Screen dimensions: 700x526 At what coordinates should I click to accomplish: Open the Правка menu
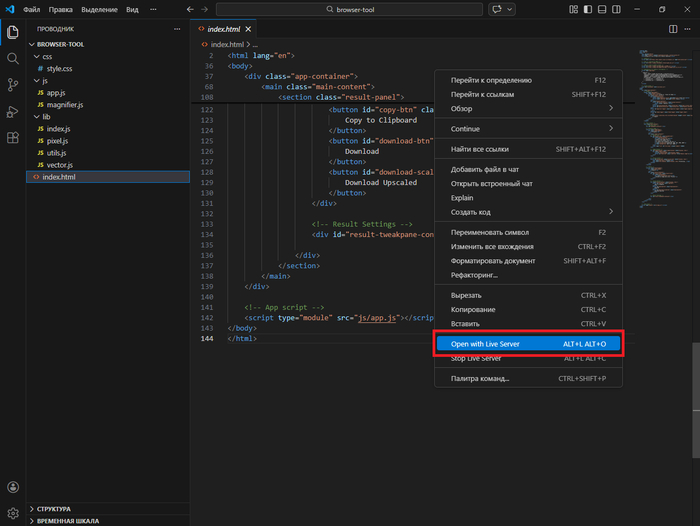pyautogui.click(x=60, y=9)
